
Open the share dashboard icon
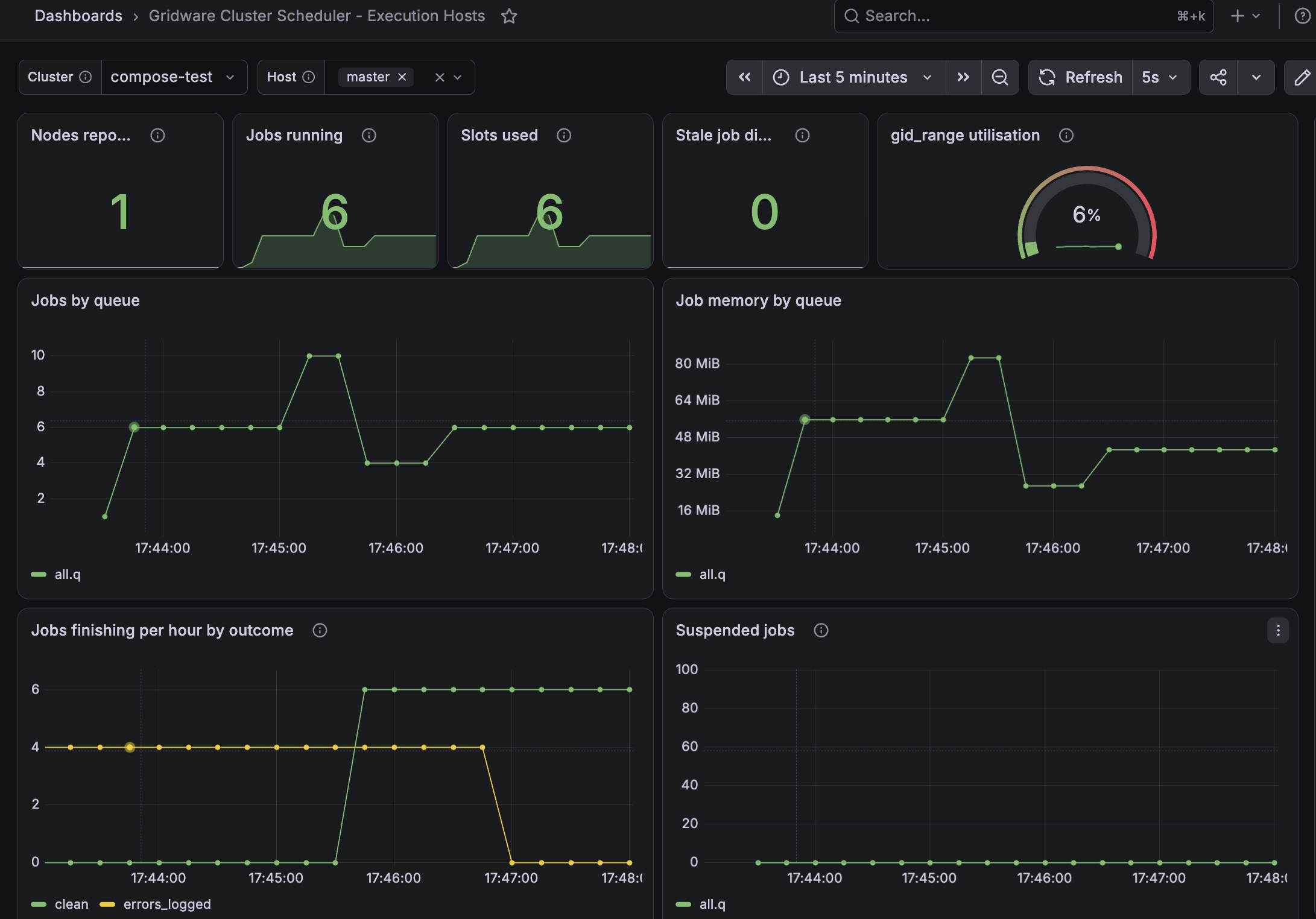[1218, 77]
